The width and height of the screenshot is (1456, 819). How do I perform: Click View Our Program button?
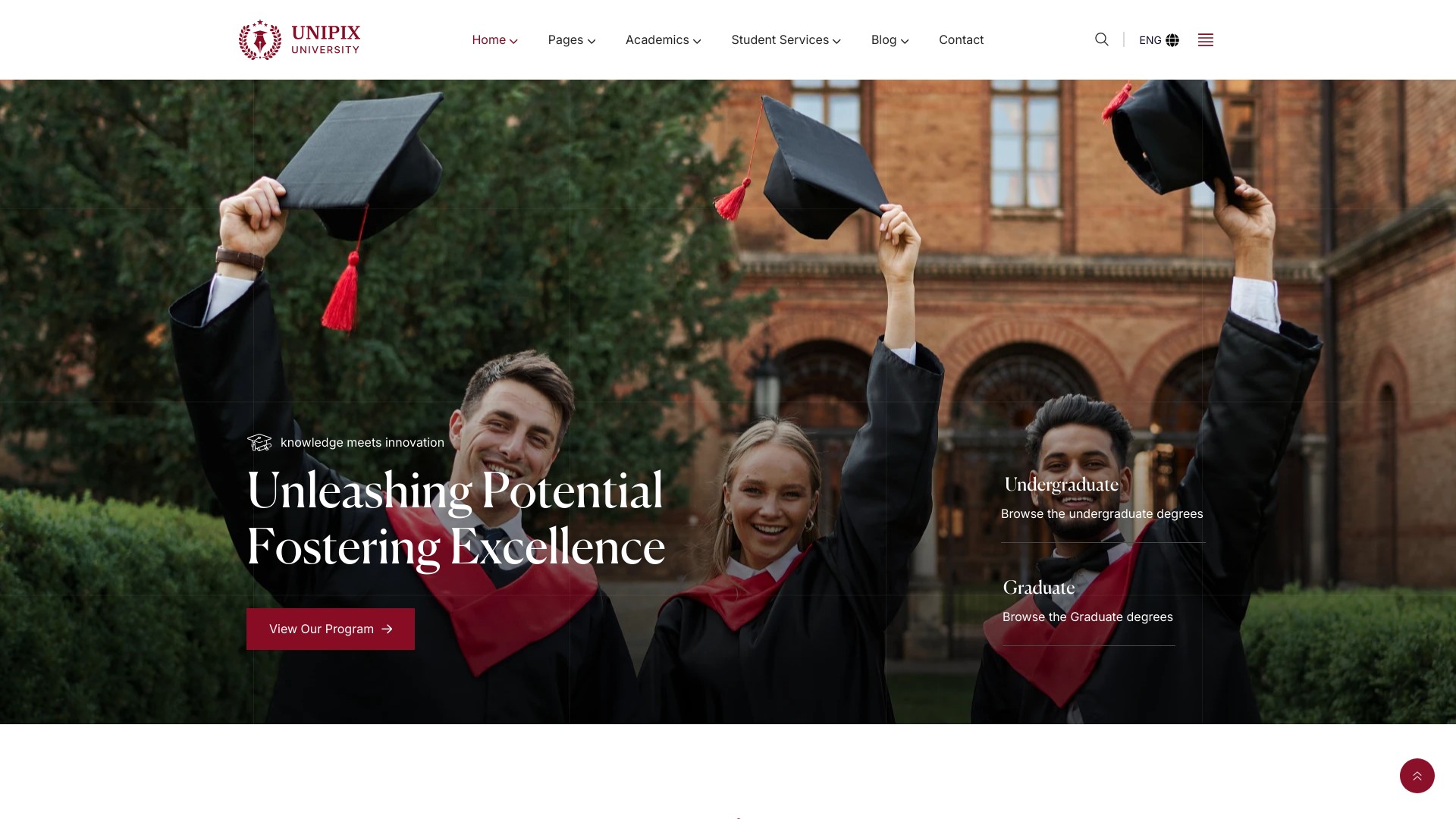[331, 629]
